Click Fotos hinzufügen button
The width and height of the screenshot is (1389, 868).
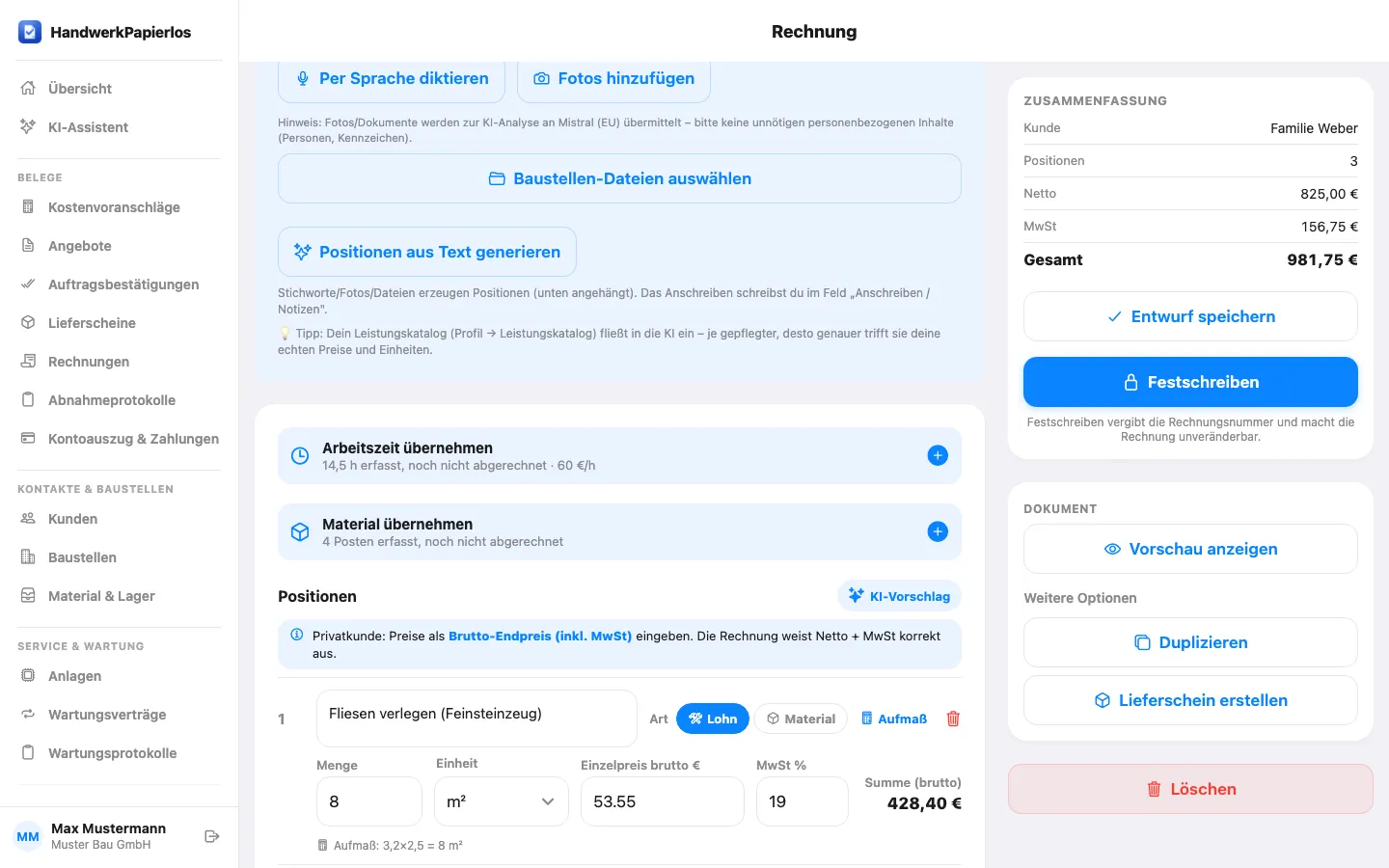pos(613,79)
